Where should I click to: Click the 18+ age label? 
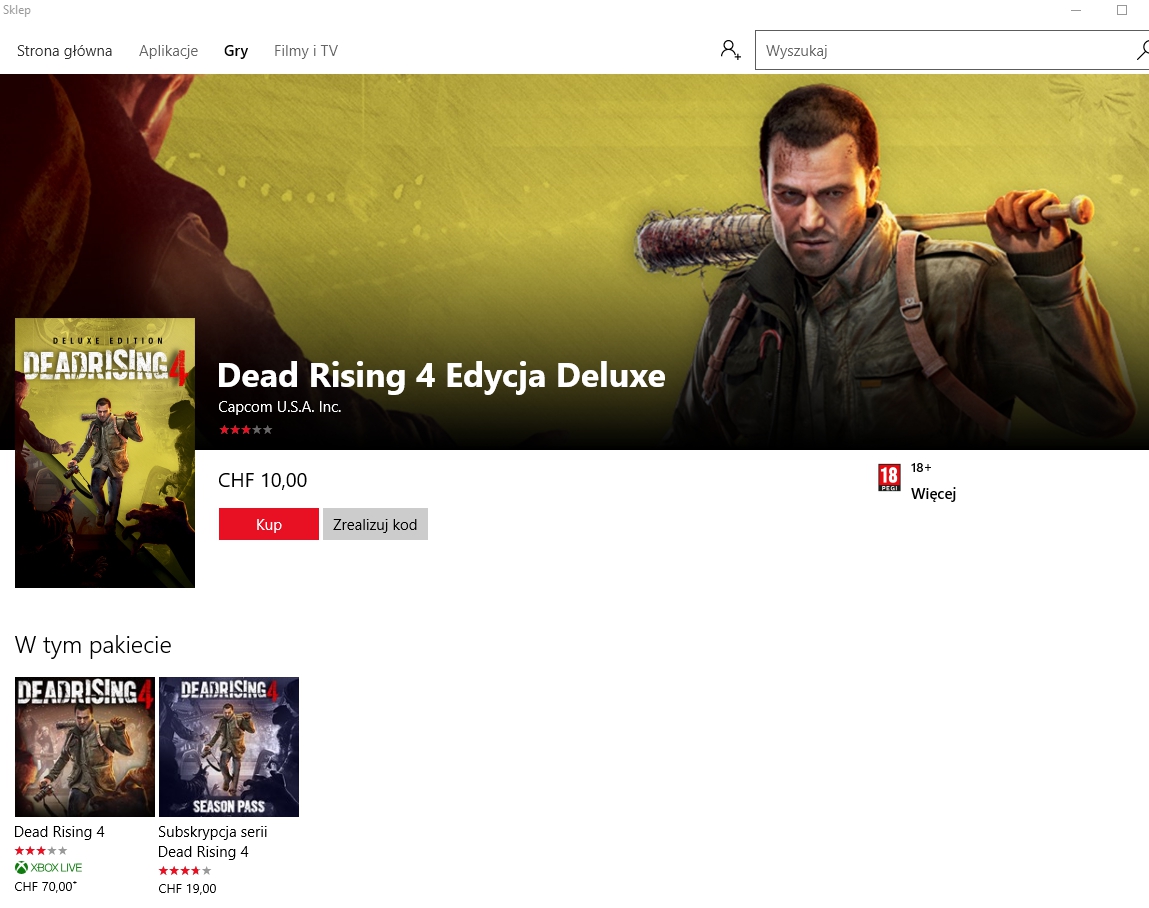tap(921, 468)
